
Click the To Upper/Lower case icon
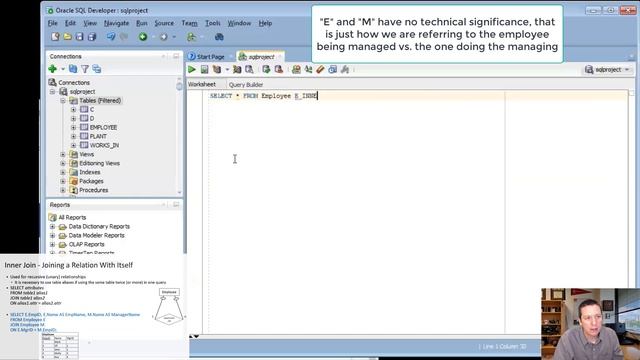[x=309, y=69]
